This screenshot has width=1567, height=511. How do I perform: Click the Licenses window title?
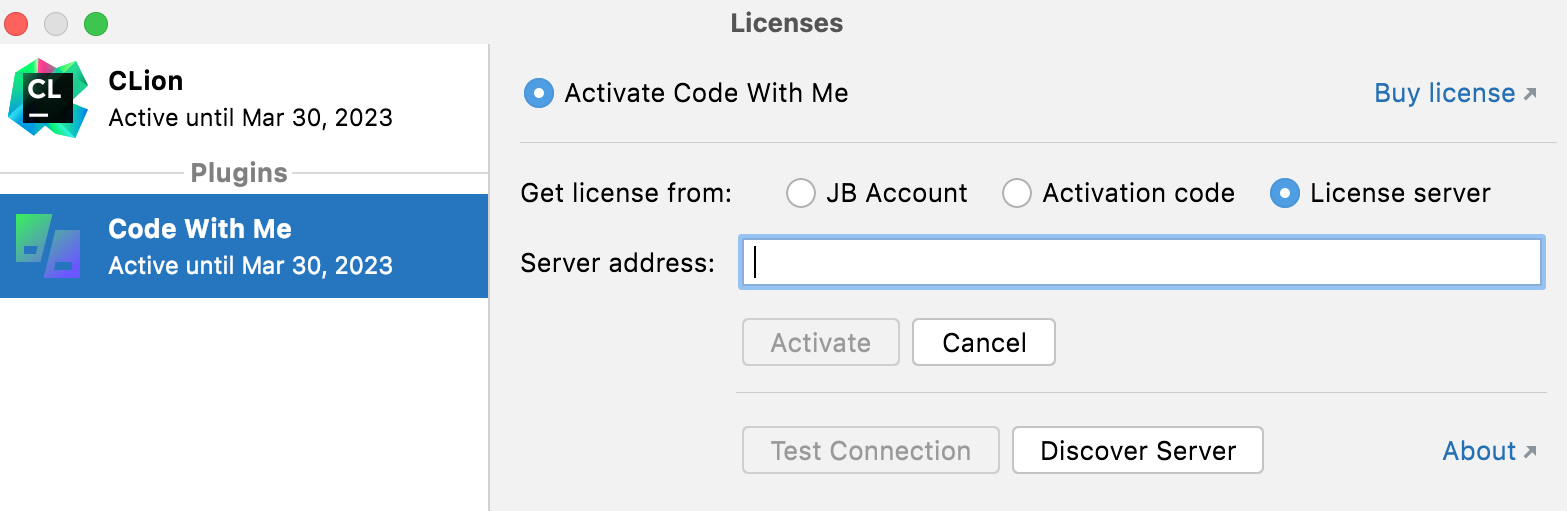(786, 23)
